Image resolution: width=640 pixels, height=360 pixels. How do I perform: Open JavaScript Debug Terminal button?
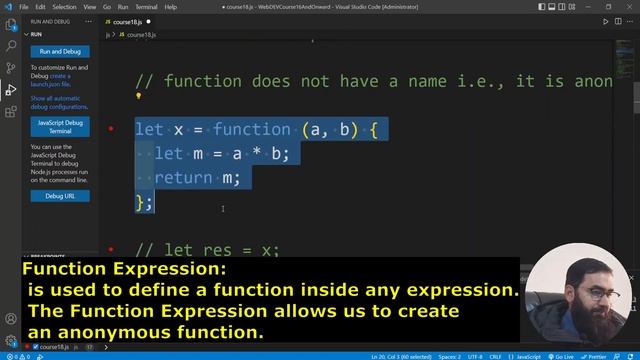[60, 127]
